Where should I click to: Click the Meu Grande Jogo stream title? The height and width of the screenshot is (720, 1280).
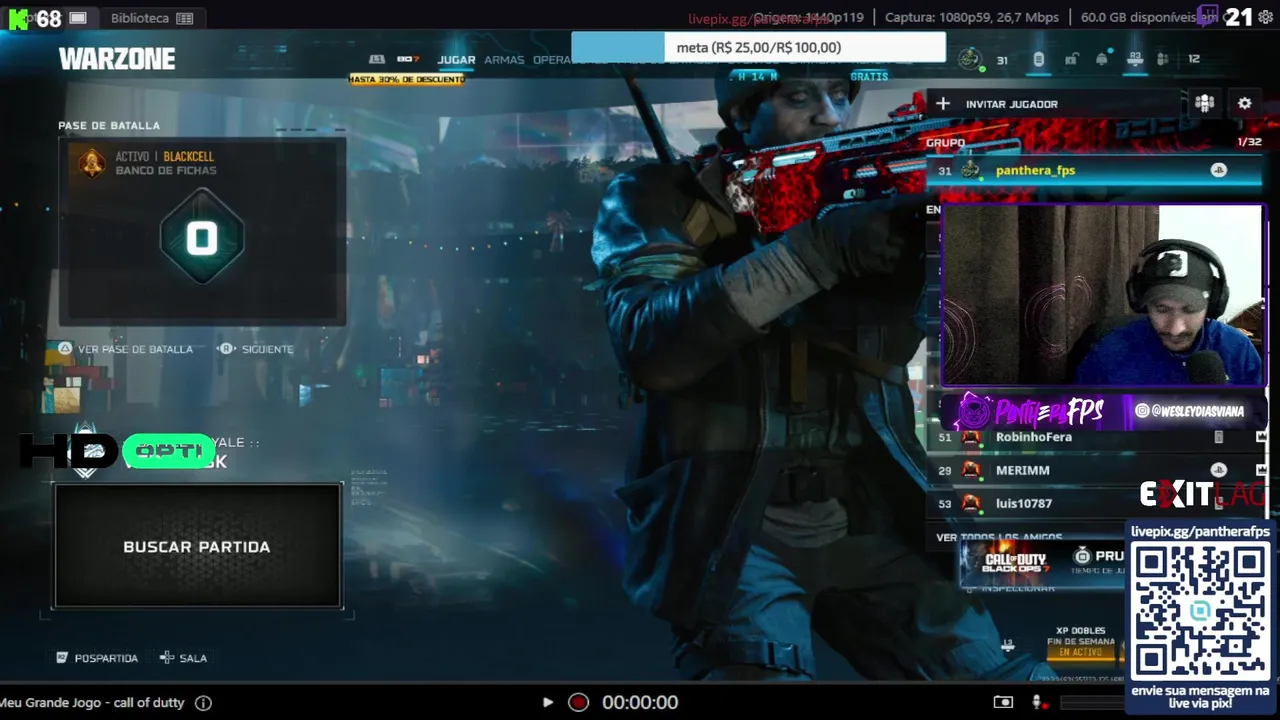click(92, 703)
